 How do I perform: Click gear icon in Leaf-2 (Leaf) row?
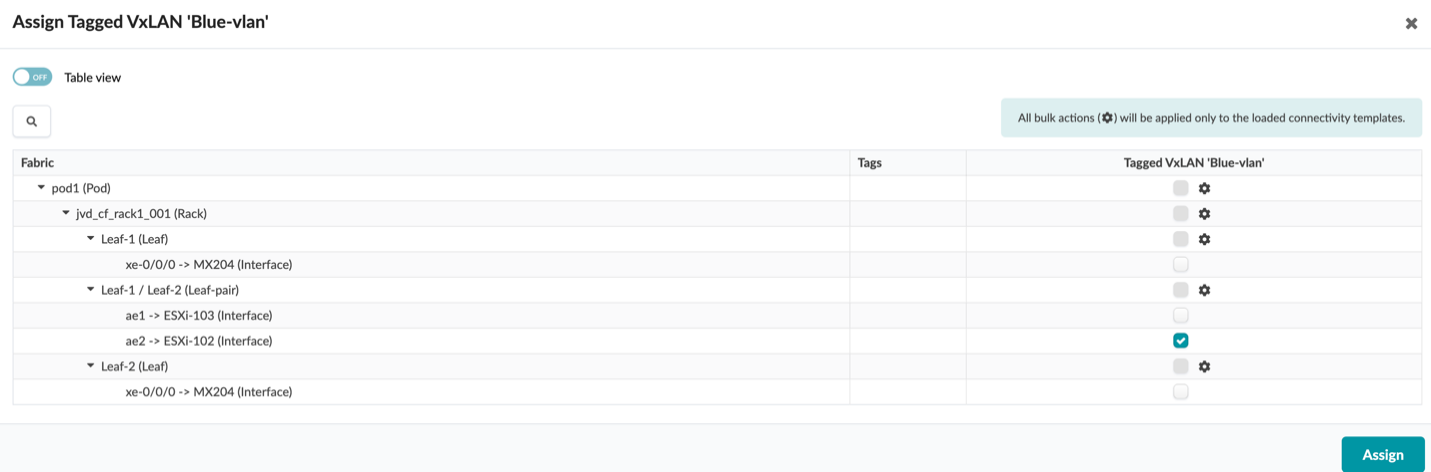pos(1205,366)
